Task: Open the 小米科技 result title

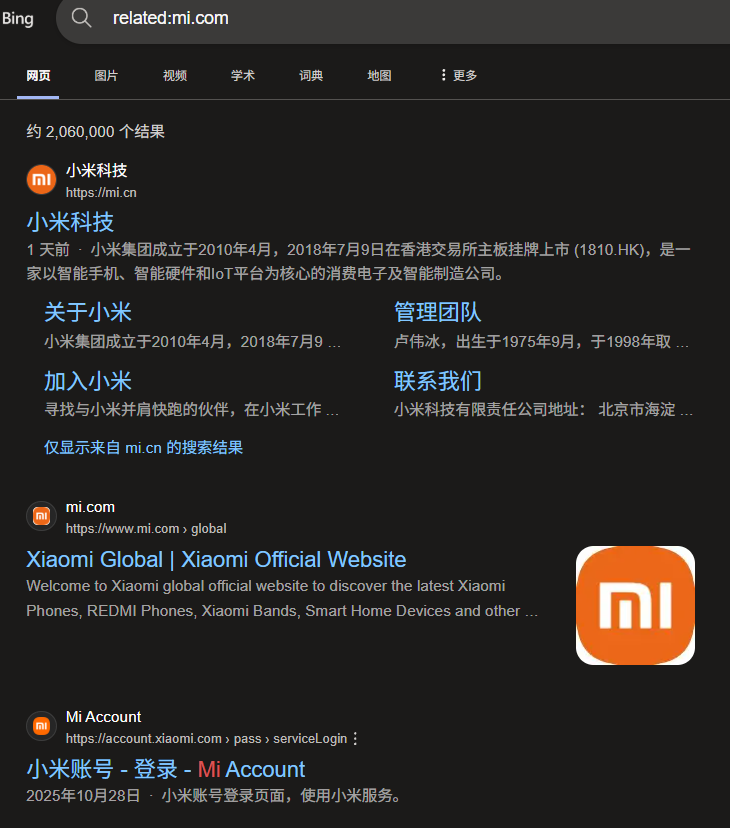Action: click(70, 222)
